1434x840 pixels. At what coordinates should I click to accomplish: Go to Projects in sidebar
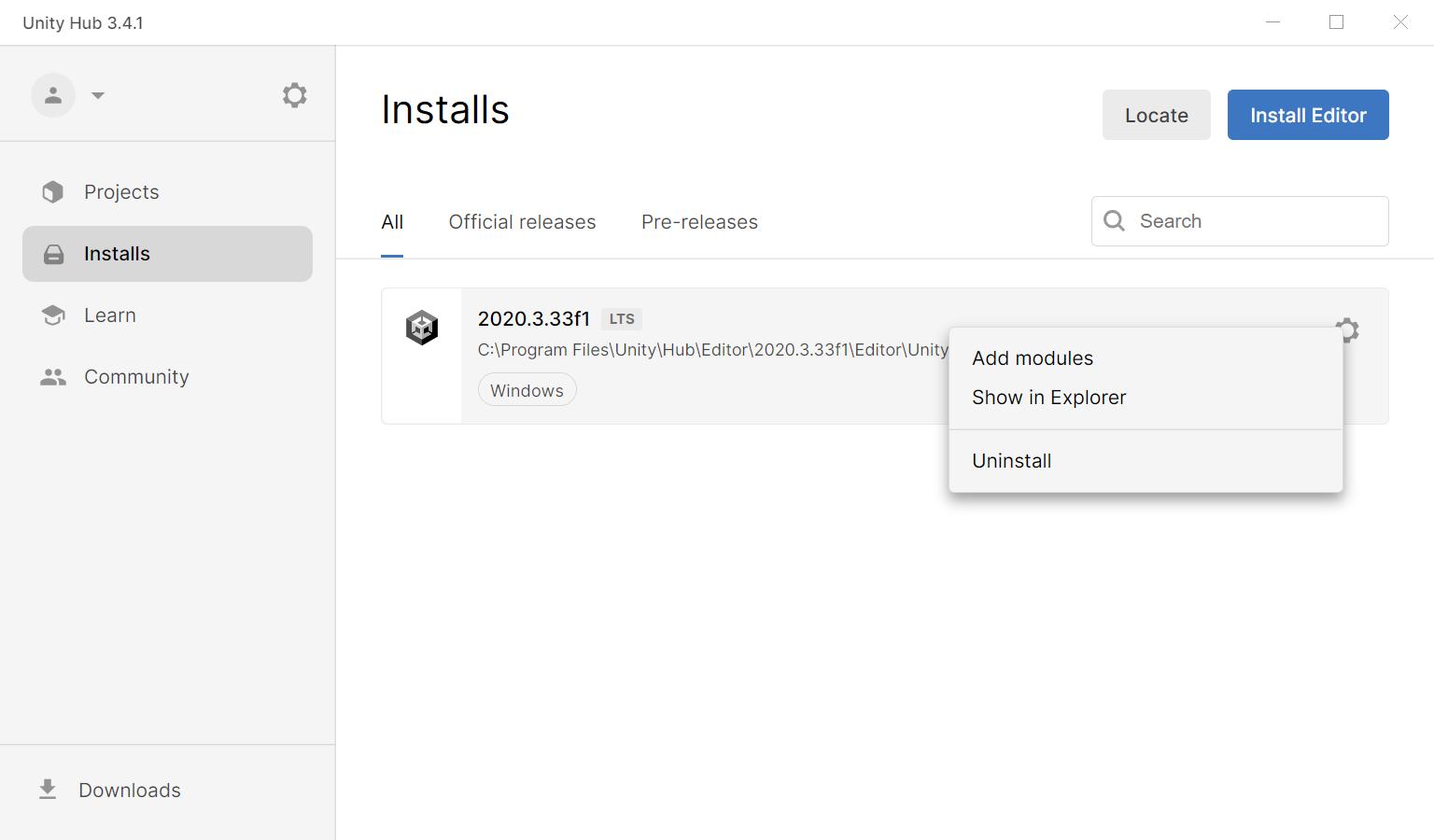(x=167, y=192)
